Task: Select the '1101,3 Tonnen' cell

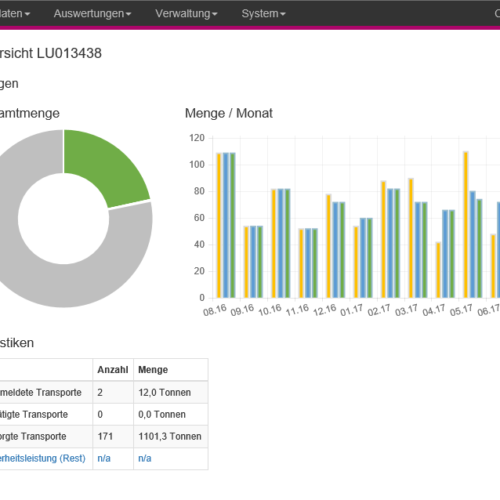Action: [x=171, y=436]
